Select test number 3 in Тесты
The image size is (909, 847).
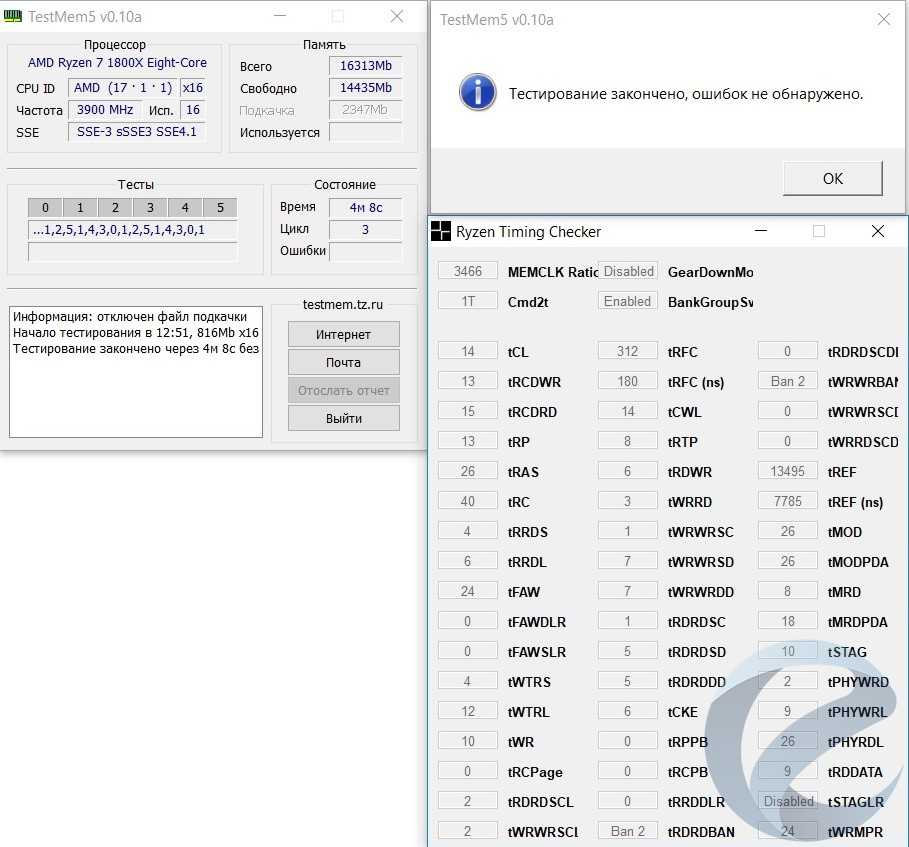[150, 208]
